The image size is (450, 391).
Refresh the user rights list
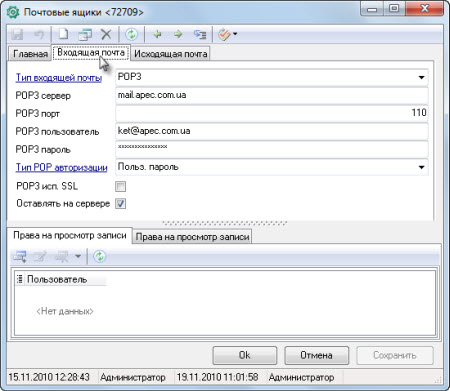[x=99, y=256]
